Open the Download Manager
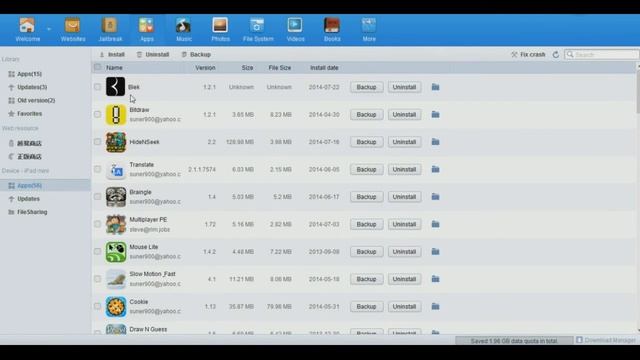 coord(606,340)
